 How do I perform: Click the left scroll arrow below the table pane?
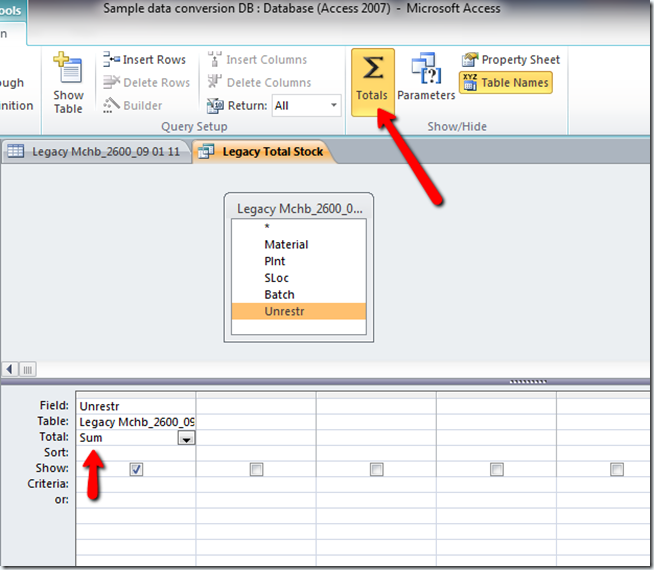point(10,369)
